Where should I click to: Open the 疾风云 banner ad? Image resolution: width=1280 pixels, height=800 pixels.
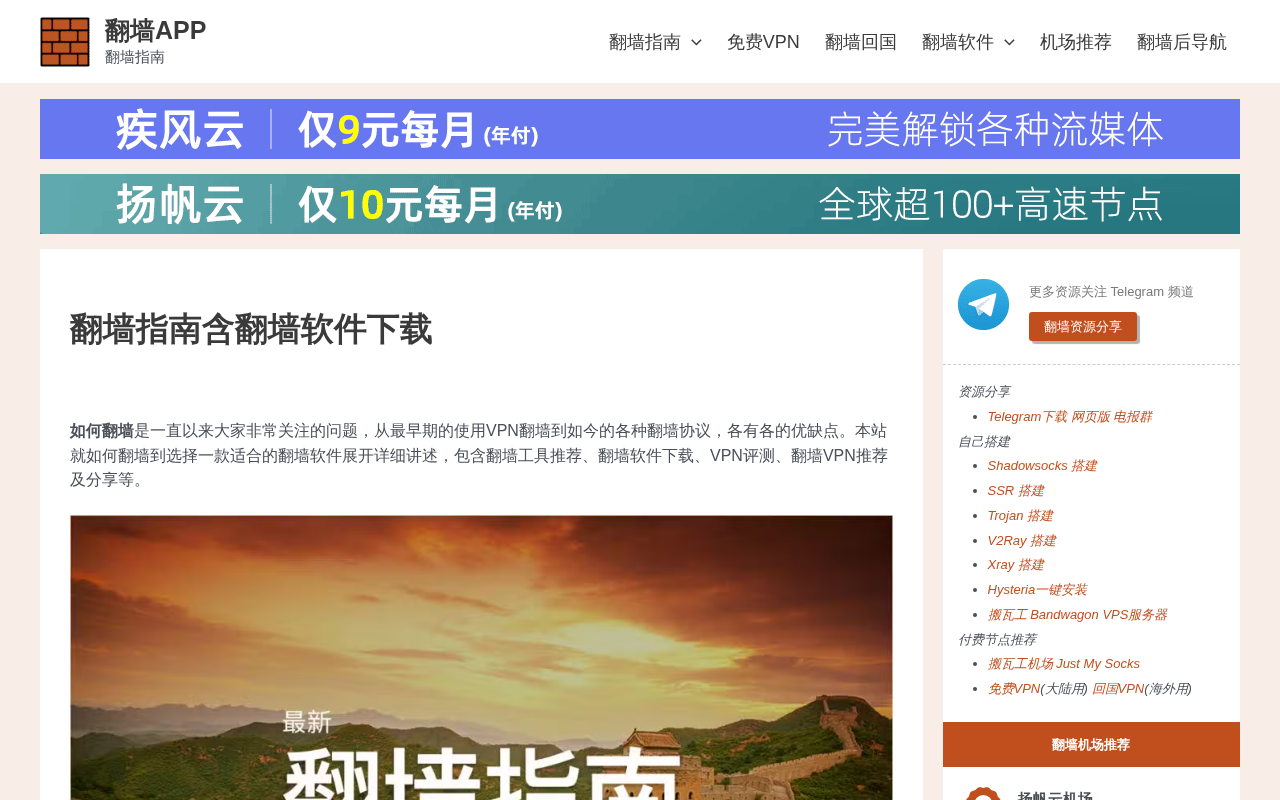[x=640, y=129]
